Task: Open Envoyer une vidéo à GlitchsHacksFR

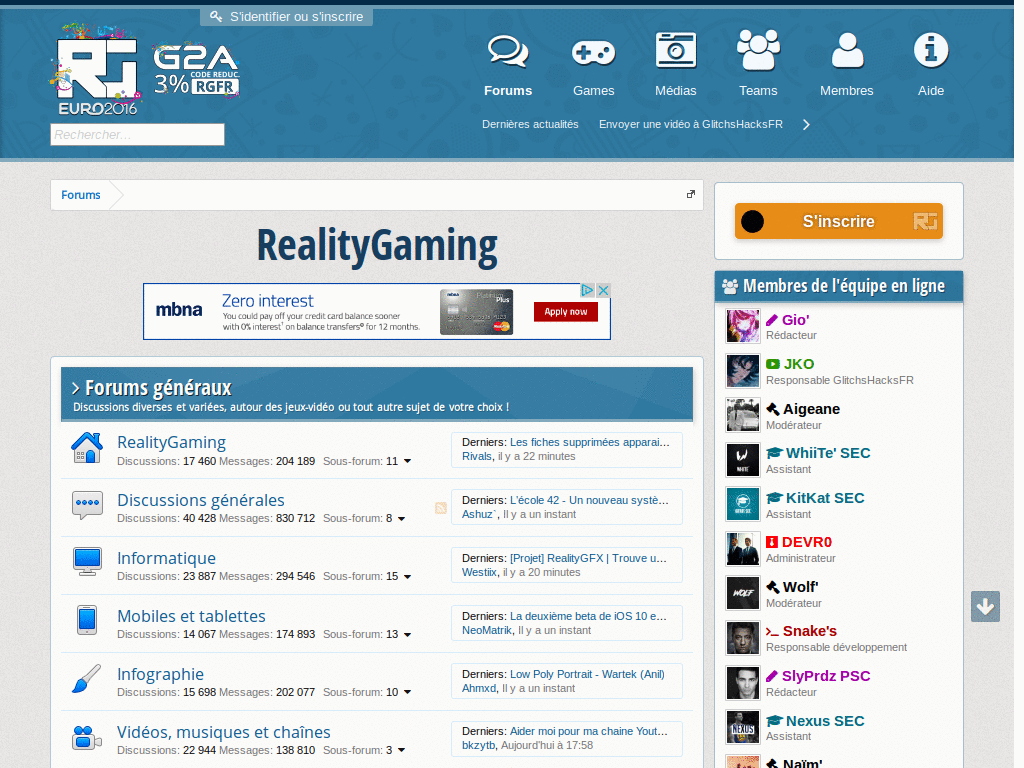Action: (691, 124)
